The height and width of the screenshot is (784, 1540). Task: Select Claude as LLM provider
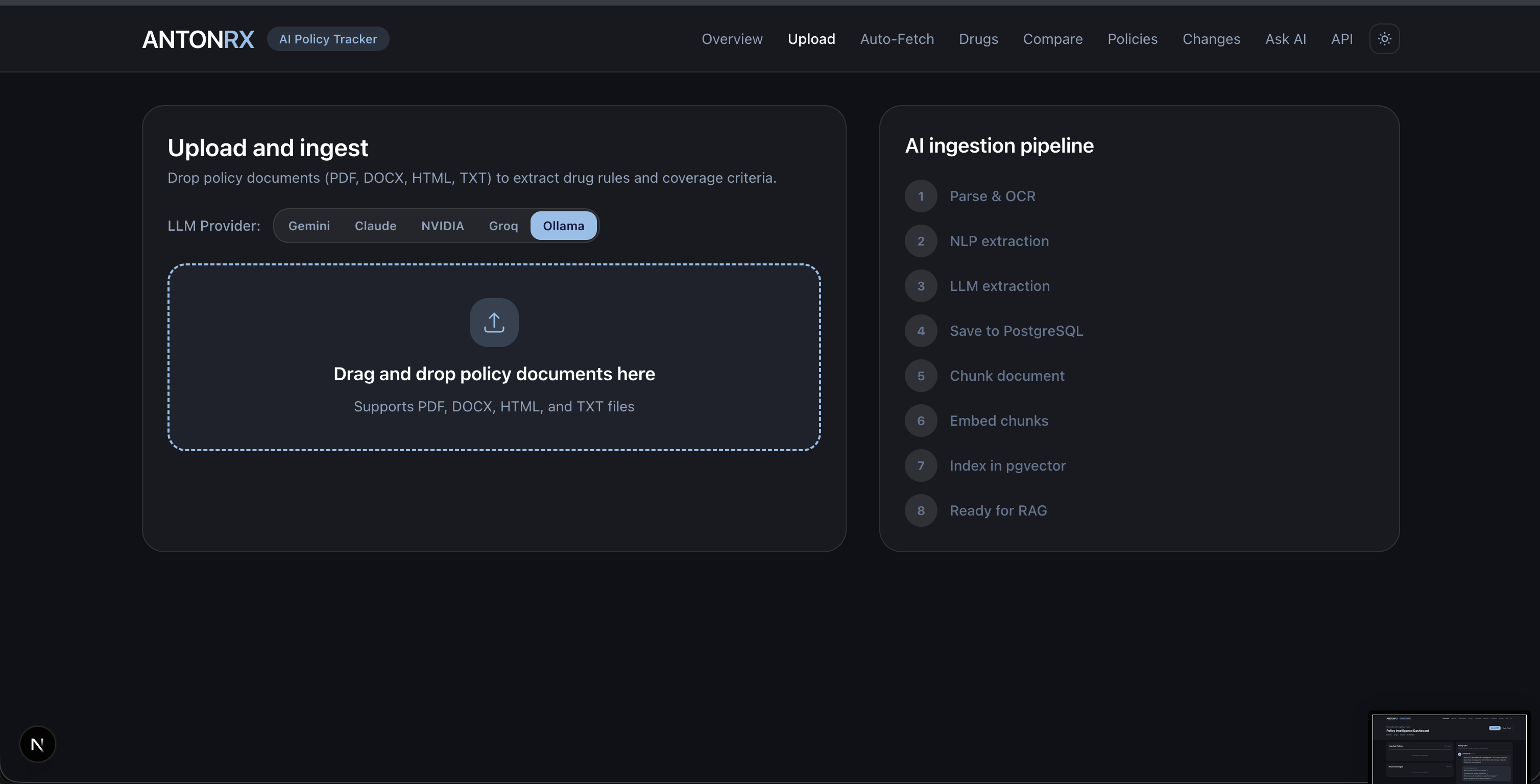375,226
